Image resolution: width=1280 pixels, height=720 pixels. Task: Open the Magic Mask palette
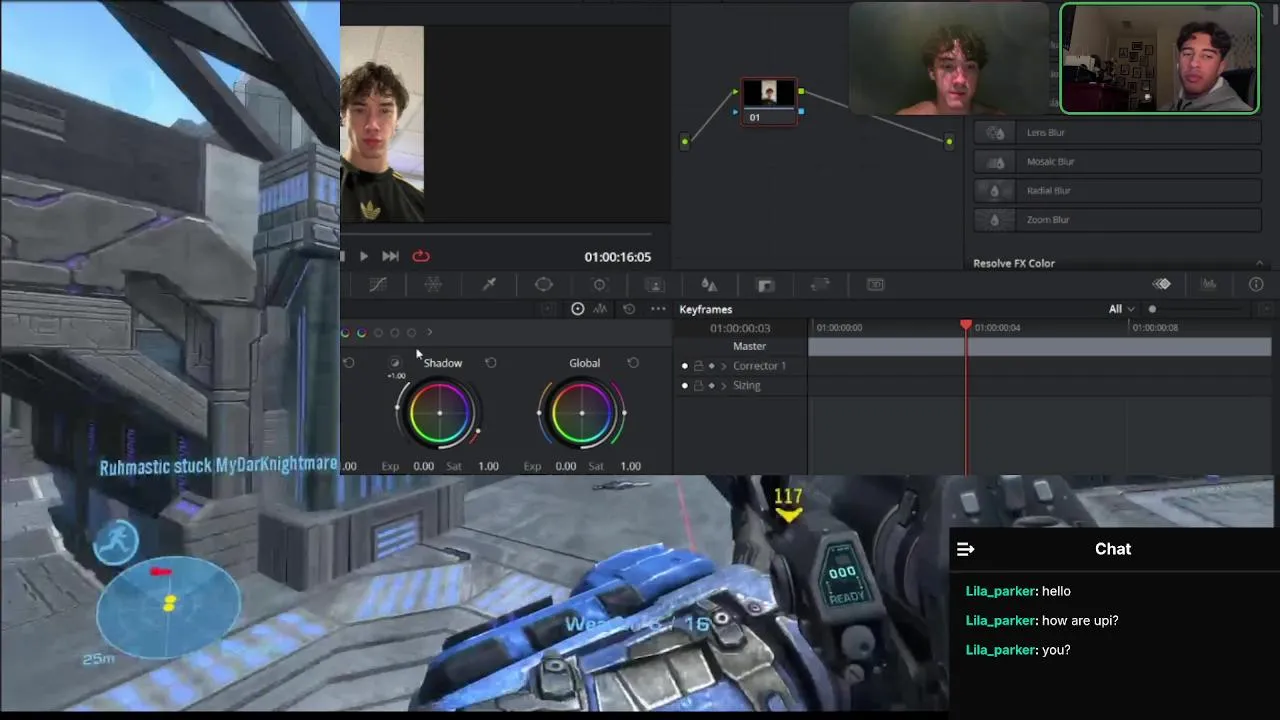tap(654, 285)
